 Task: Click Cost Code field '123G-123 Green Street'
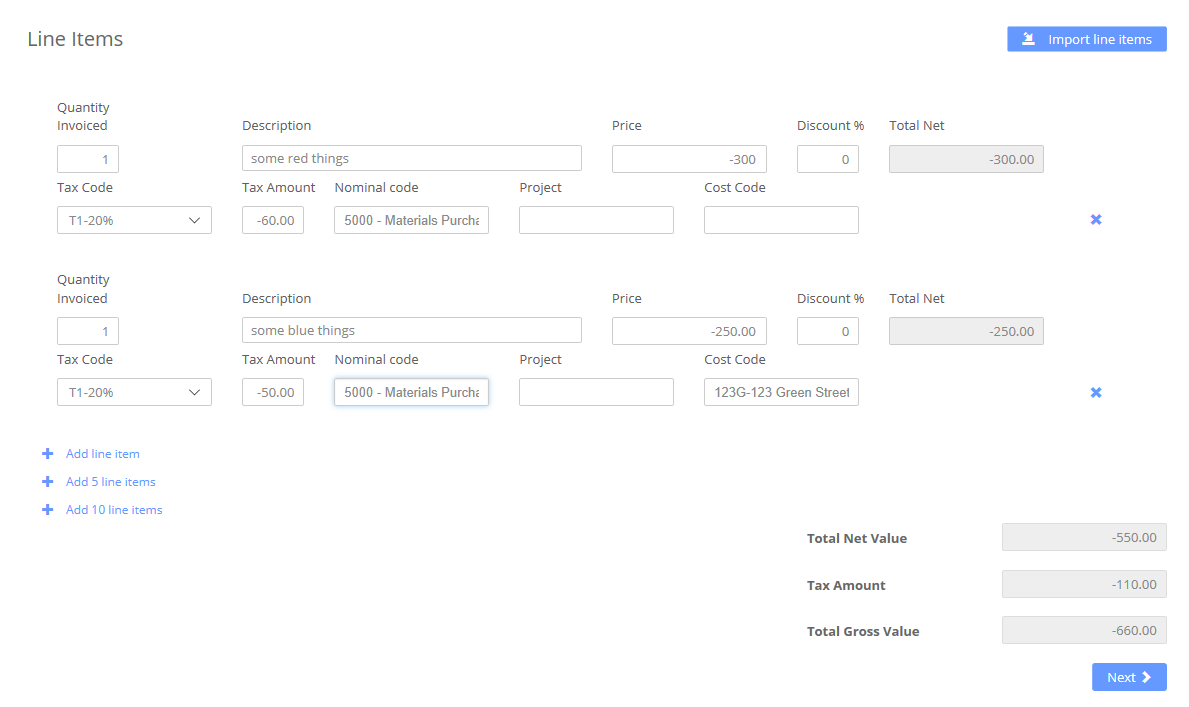click(781, 392)
